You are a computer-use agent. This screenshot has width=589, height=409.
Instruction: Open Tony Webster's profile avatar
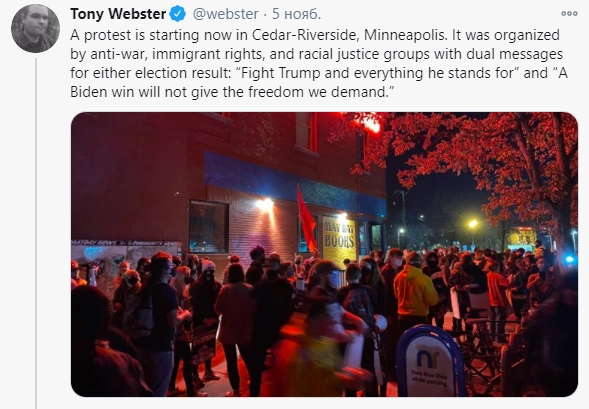tap(35, 29)
